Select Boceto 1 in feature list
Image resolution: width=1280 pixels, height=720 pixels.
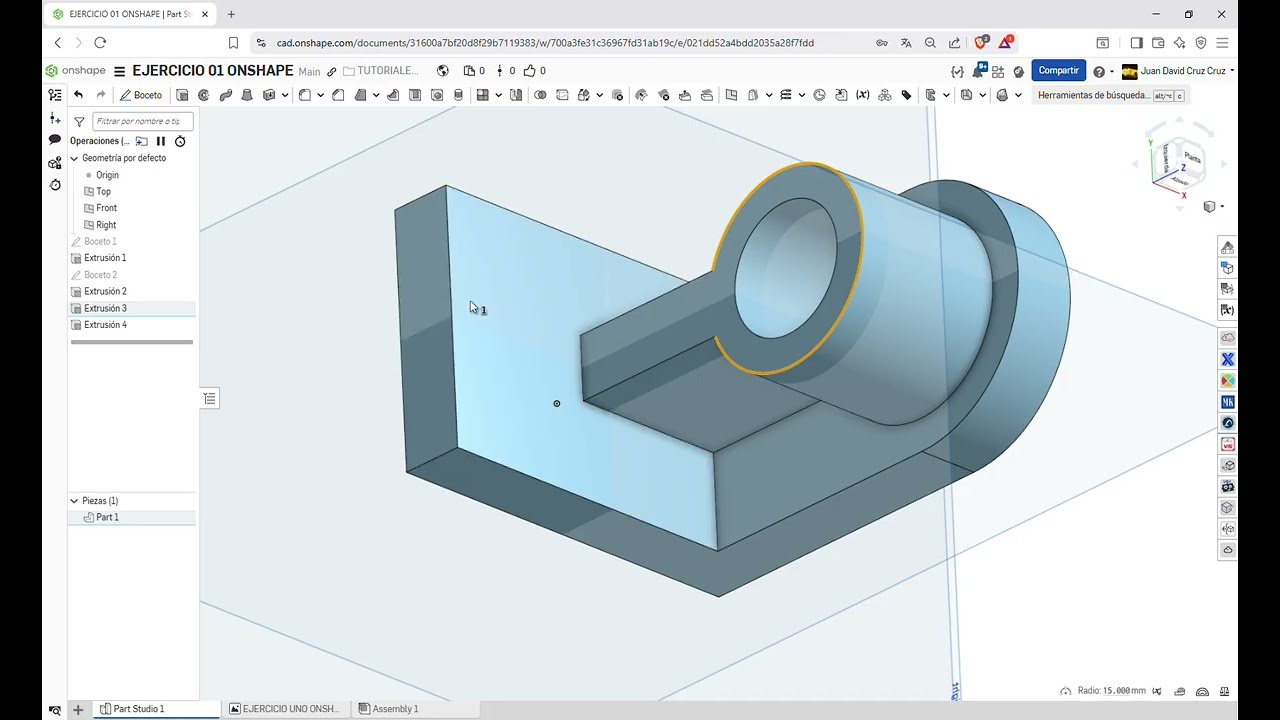(x=100, y=241)
